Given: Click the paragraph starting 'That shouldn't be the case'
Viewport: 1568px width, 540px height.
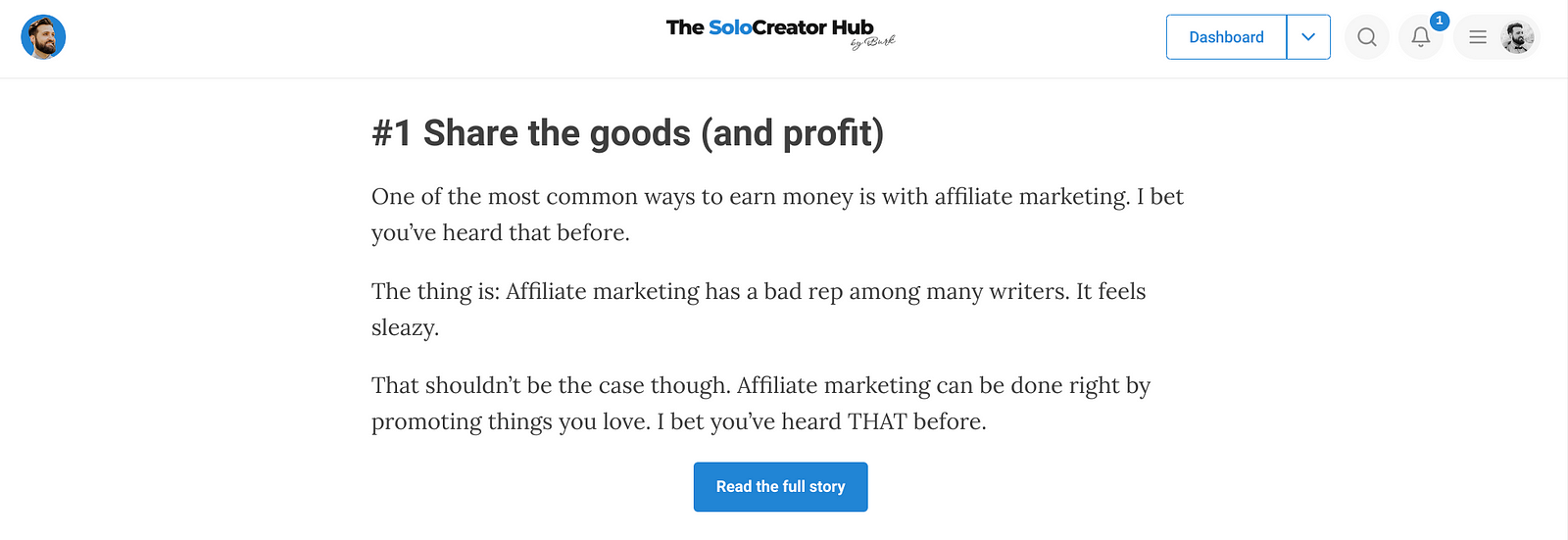Looking at the screenshot, I should (760, 403).
